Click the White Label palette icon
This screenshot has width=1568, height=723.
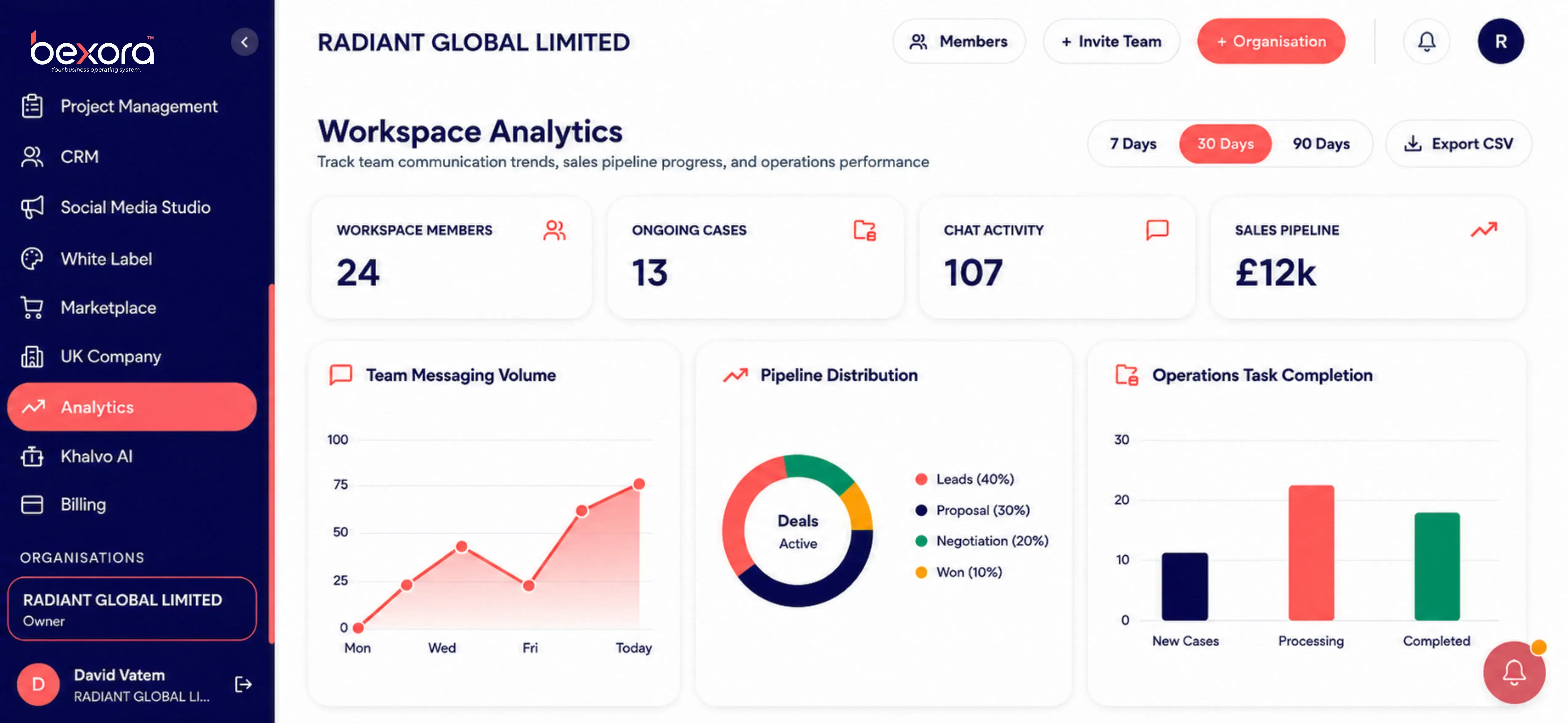coord(32,259)
